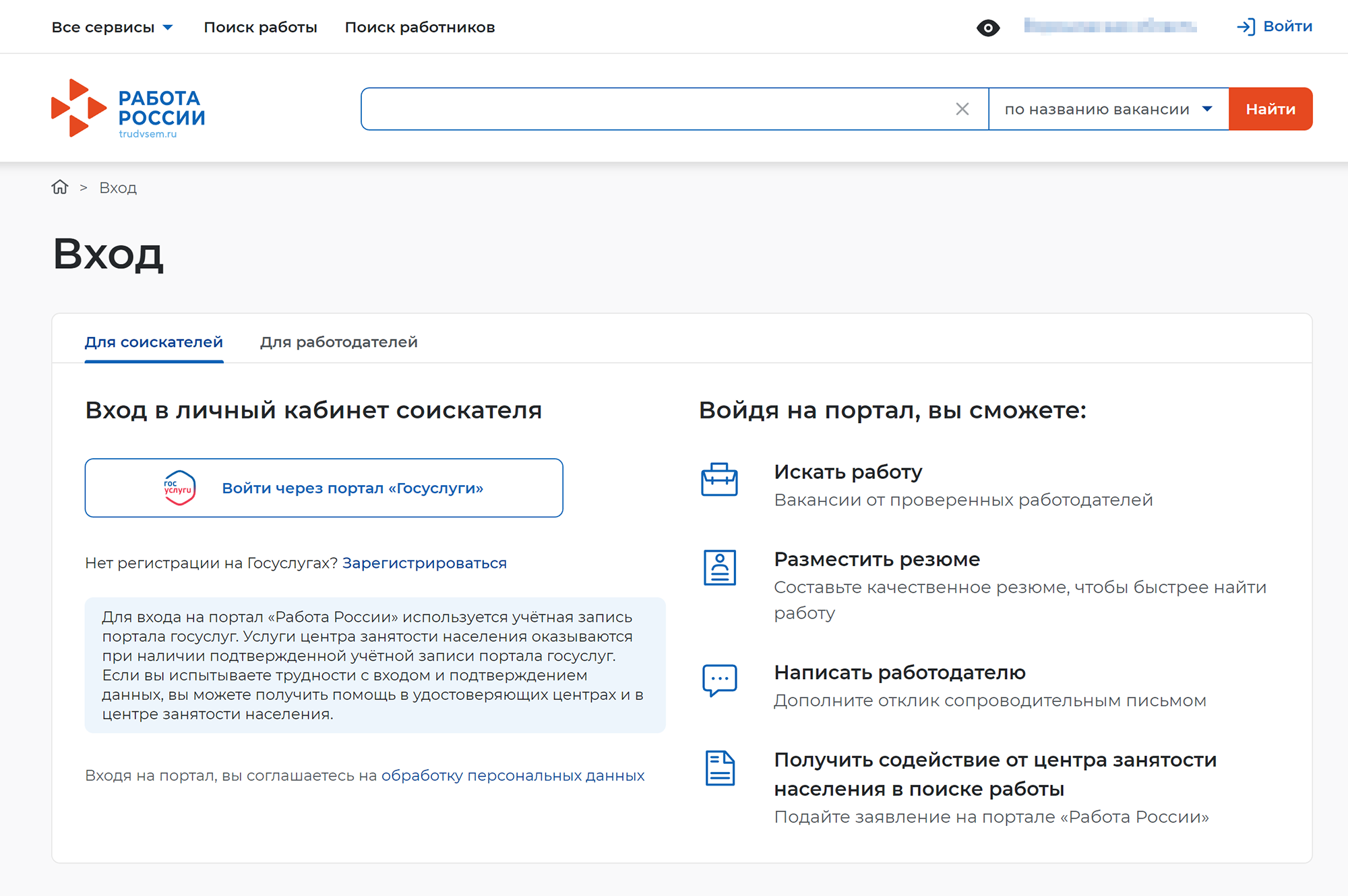This screenshot has width=1348, height=896.
Task: Click Разместить резюме heading
Action: point(877,560)
